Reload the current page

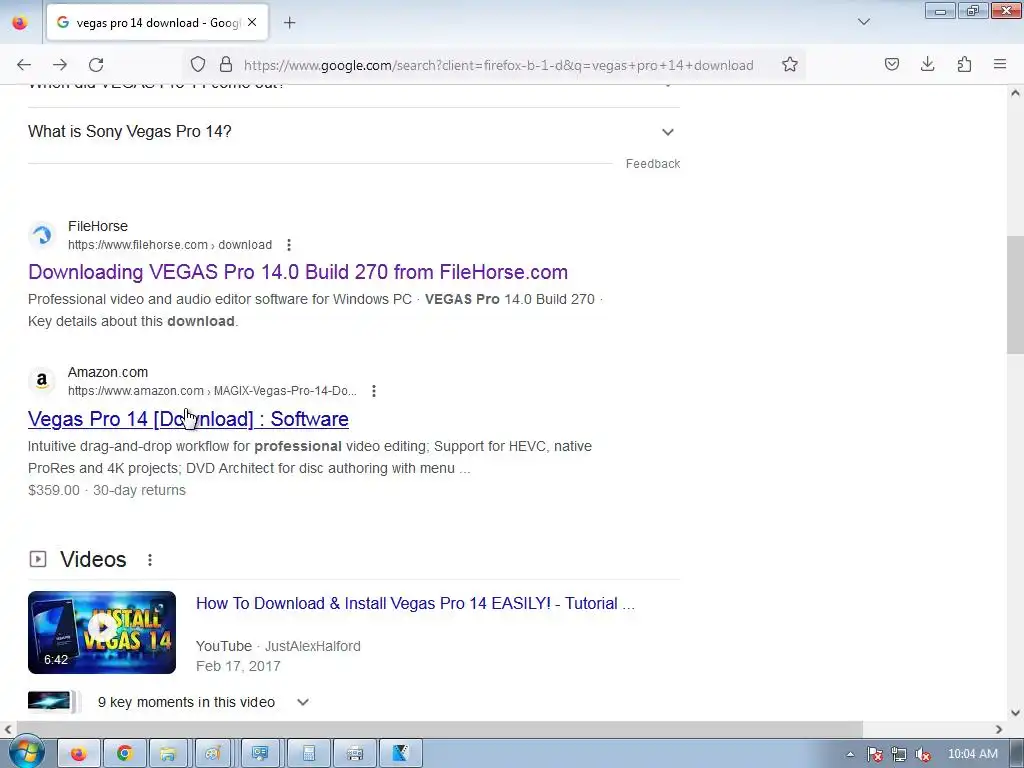tap(96, 65)
